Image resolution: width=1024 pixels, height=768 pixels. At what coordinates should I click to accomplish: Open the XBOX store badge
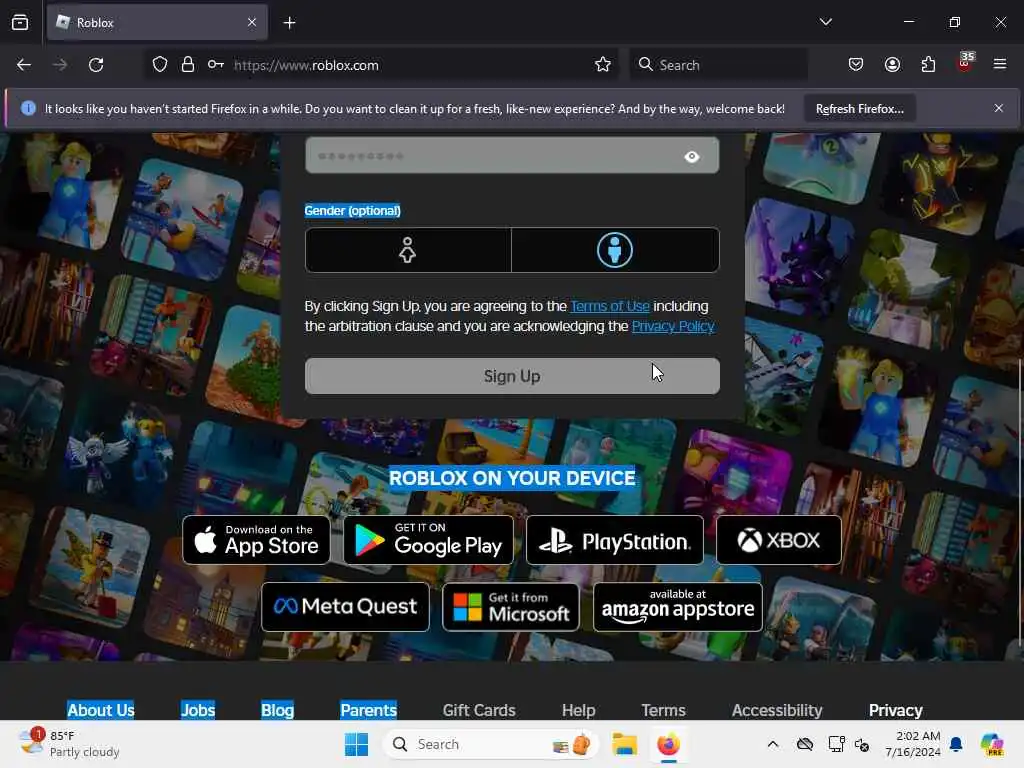coord(778,540)
